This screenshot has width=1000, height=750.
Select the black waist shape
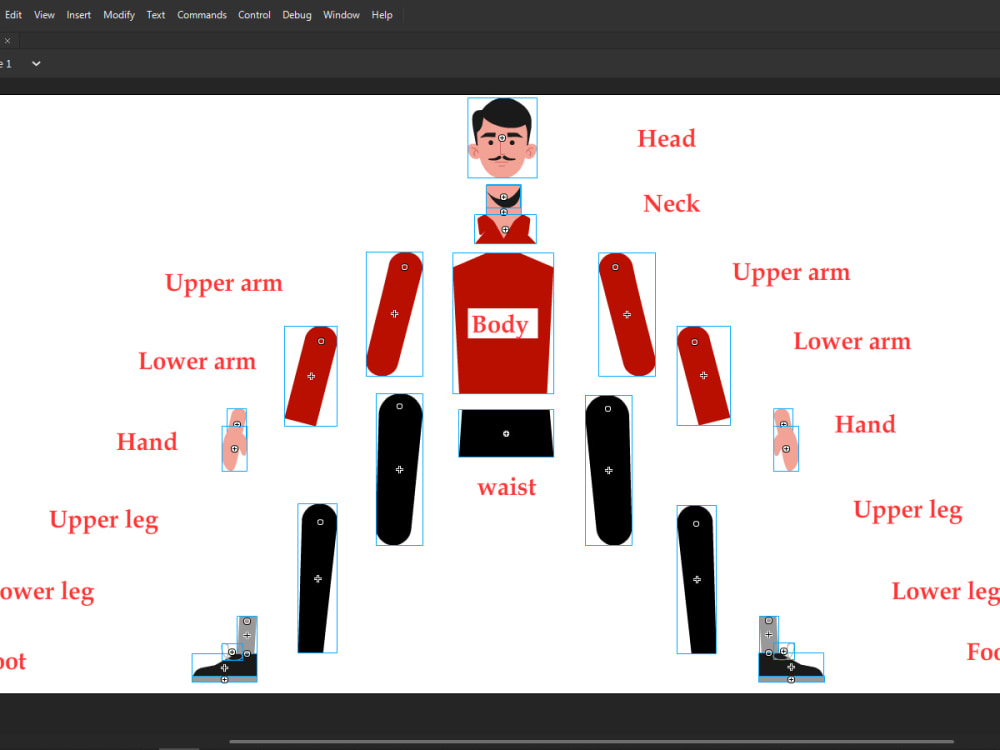(x=506, y=432)
